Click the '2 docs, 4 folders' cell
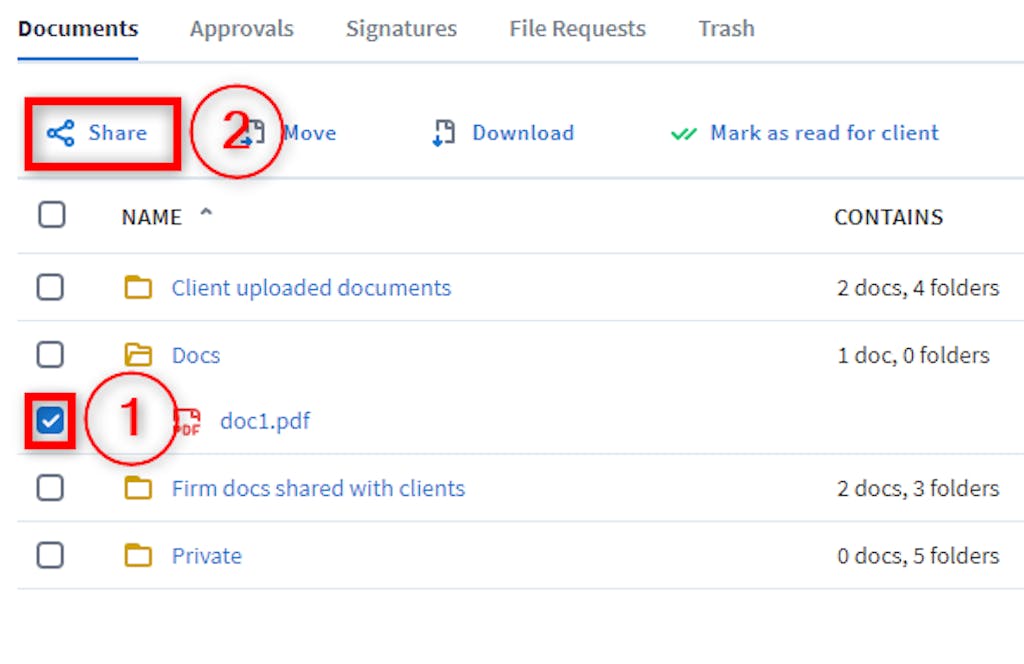Image resolution: width=1024 pixels, height=664 pixels. click(918, 288)
